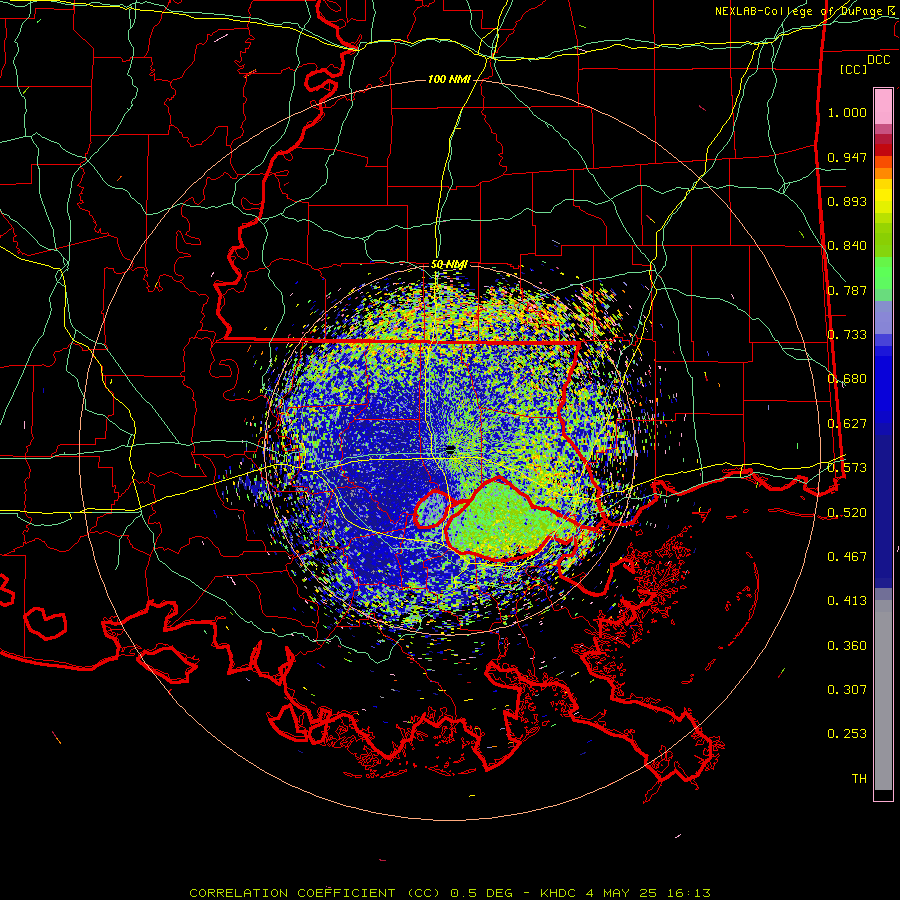The height and width of the screenshot is (900, 900).
Task: Select the 0.787 legend value
Action: tap(847, 290)
